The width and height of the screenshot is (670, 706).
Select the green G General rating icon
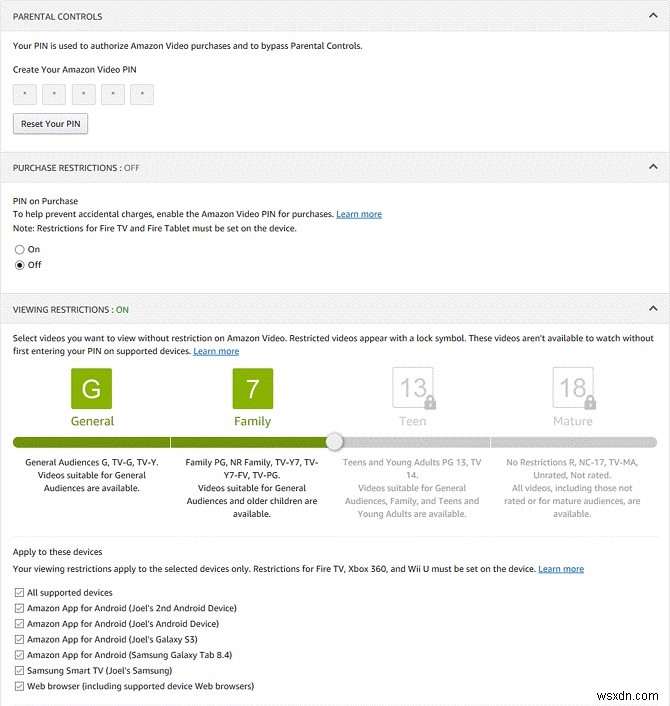tap(91, 389)
